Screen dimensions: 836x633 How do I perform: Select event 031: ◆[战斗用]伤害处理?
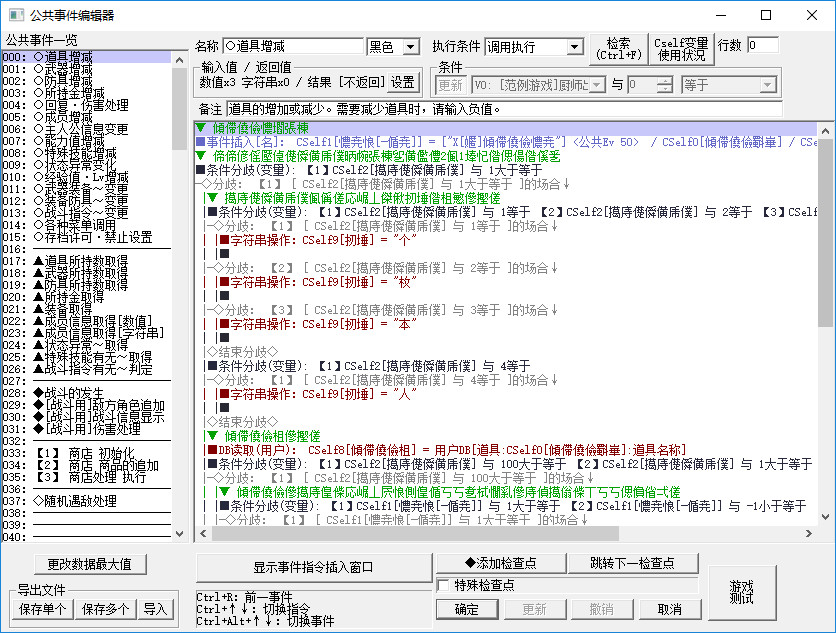86,429
